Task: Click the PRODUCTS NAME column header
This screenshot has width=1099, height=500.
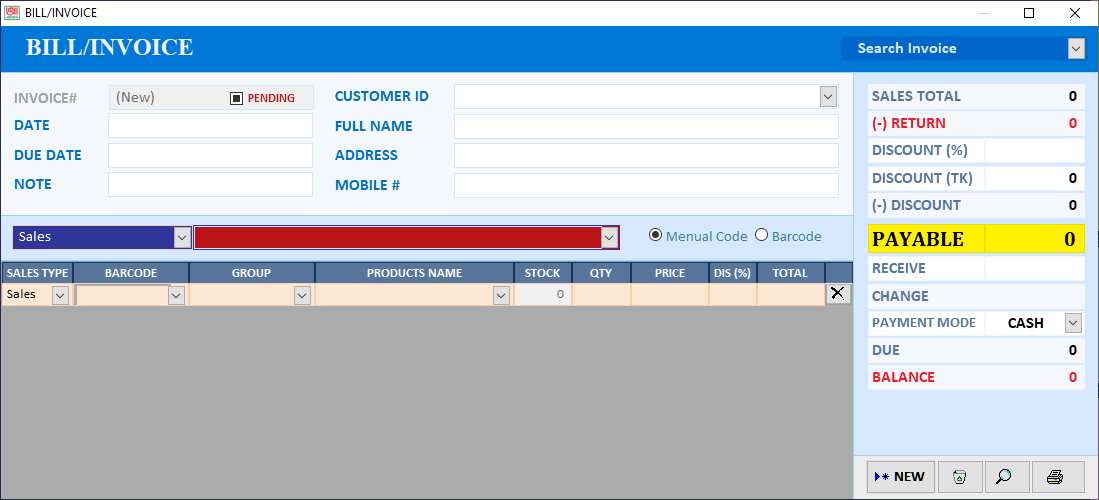Action: click(x=414, y=273)
